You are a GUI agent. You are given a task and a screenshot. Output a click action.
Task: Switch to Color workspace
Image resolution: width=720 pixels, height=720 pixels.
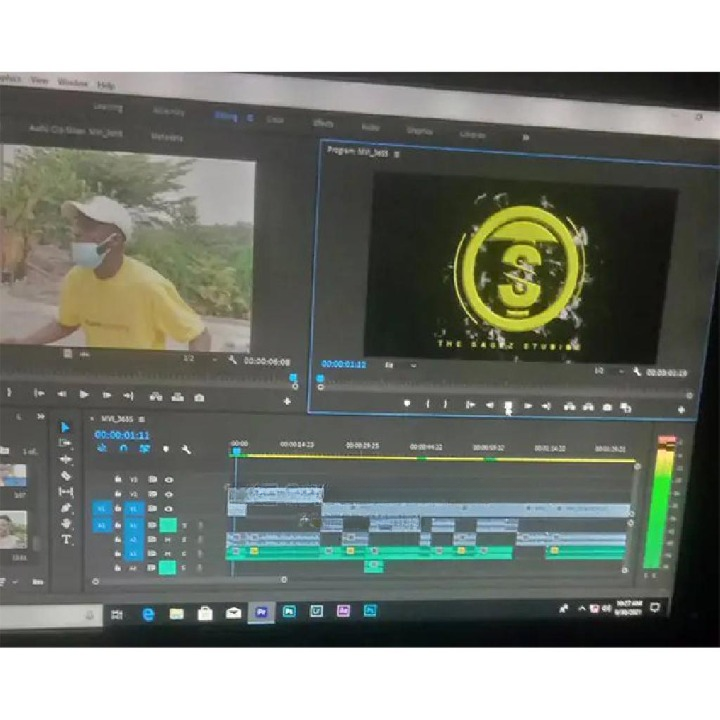coord(275,119)
